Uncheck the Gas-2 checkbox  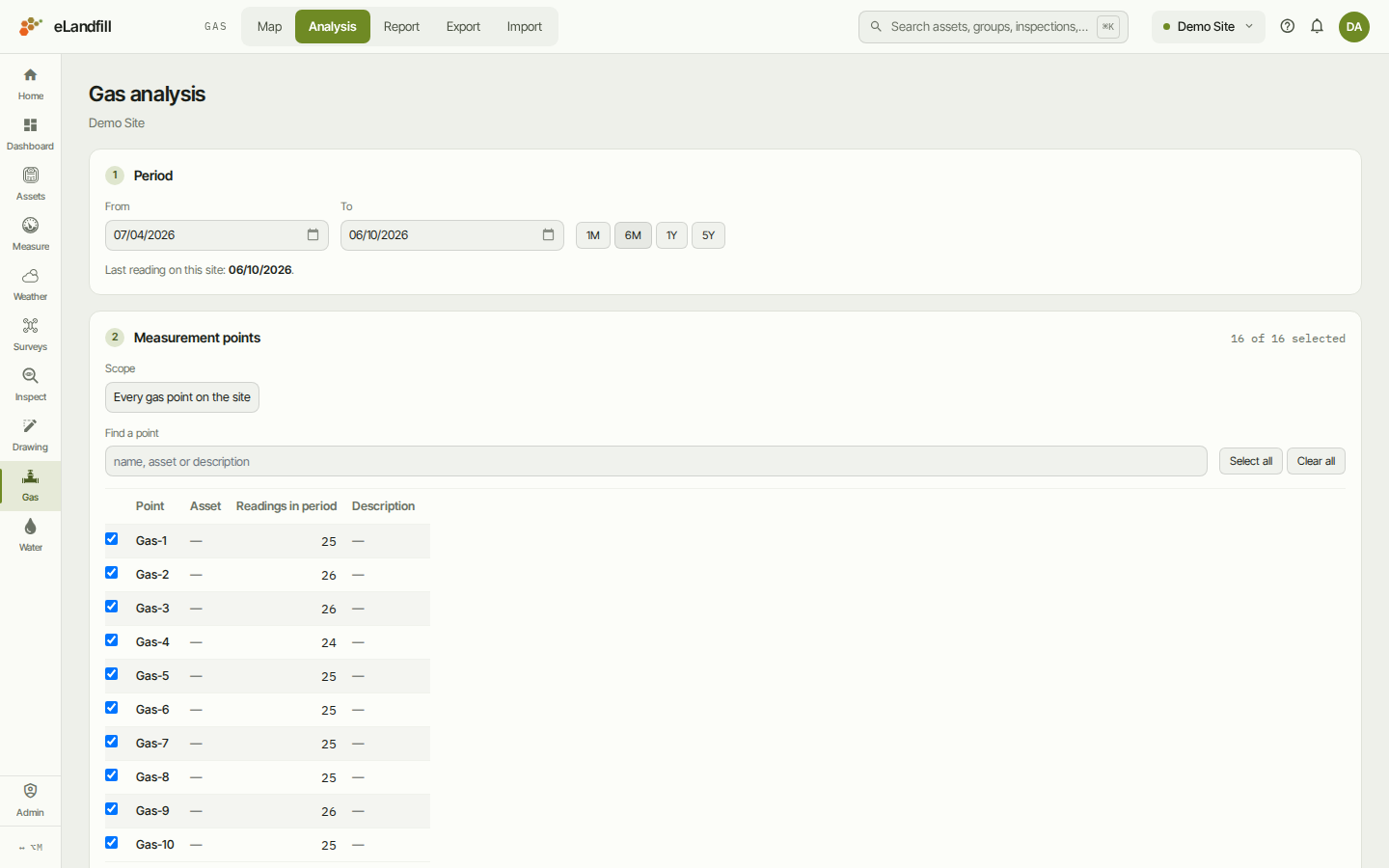112,573
